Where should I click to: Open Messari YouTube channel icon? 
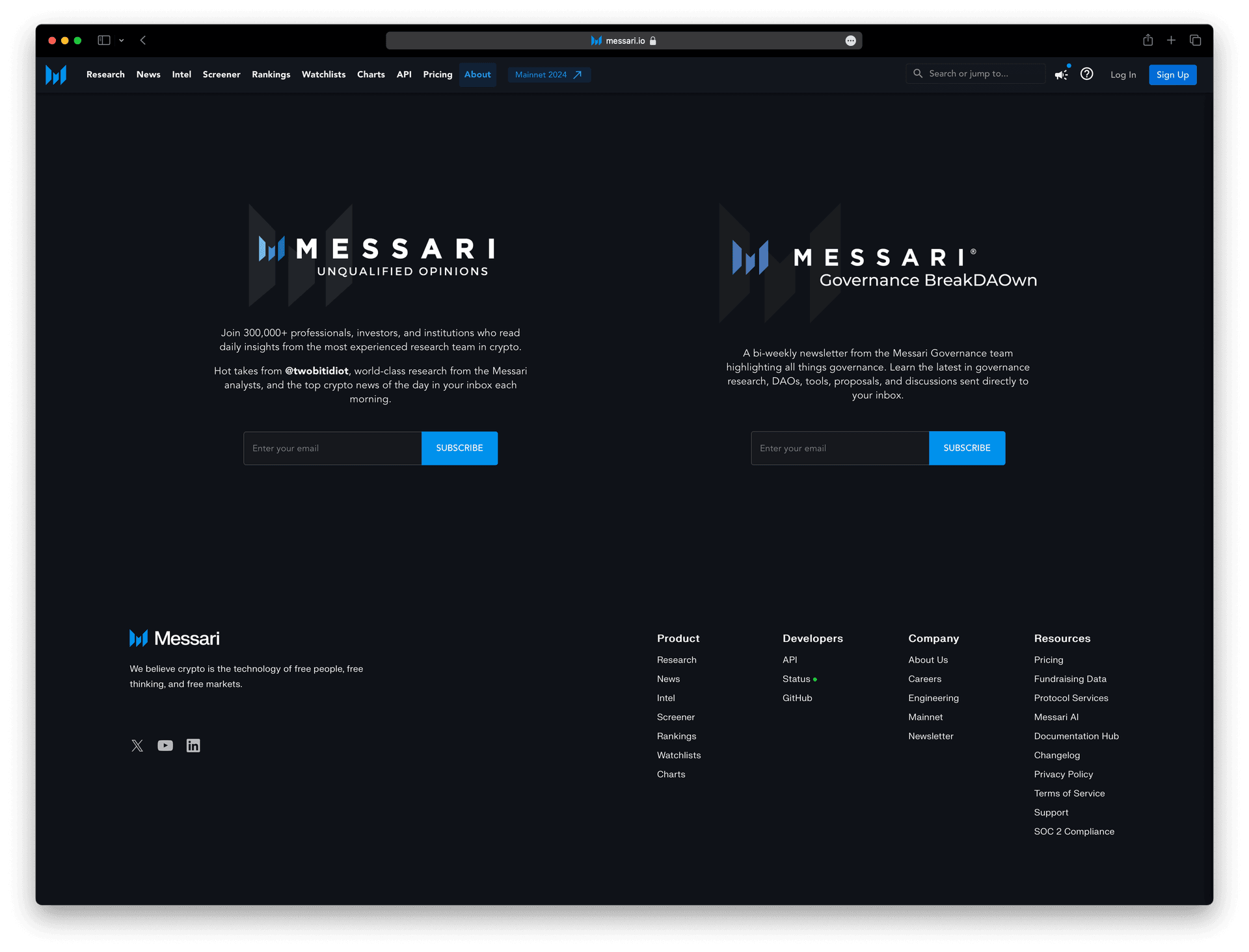coord(165,746)
